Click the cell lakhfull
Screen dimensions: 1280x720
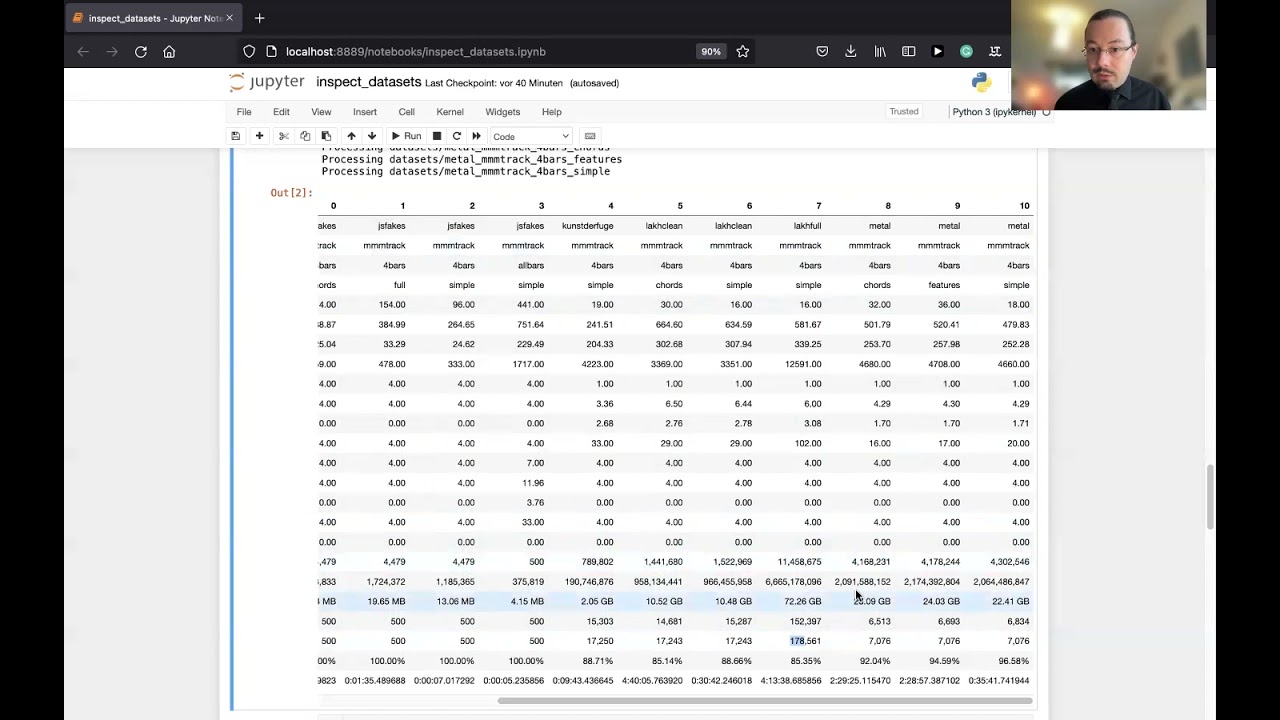click(x=807, y=226)
